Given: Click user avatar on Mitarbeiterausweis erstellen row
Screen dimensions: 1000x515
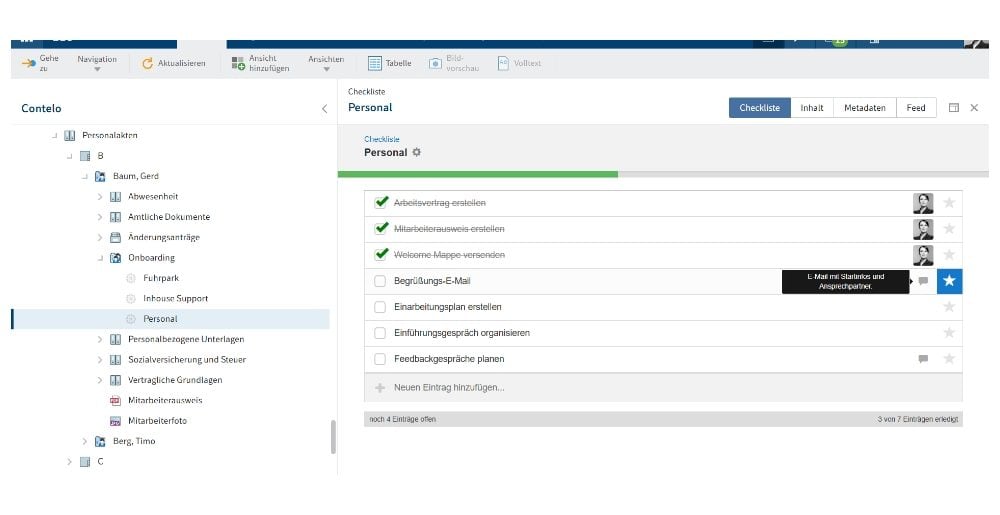Looking at the screenshot, I should [923, 229].
